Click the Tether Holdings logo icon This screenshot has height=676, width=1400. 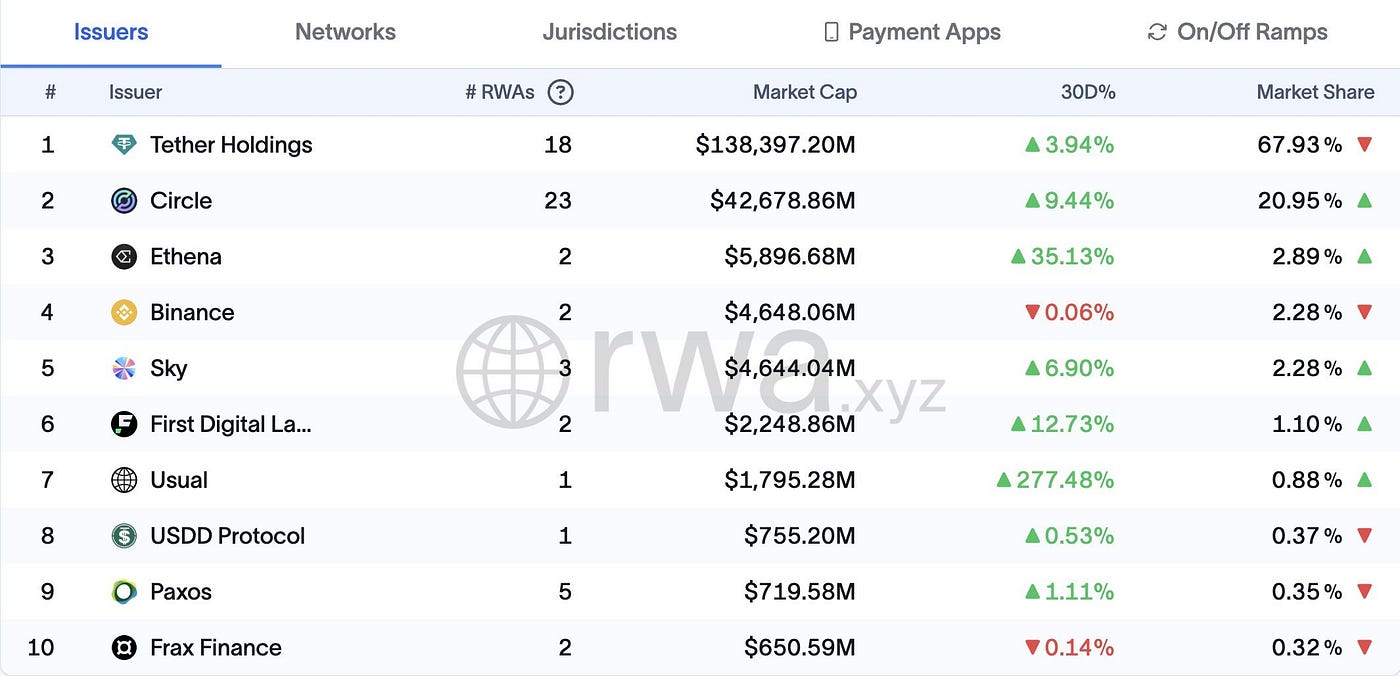pyautogui.click(x=124, y=145)
